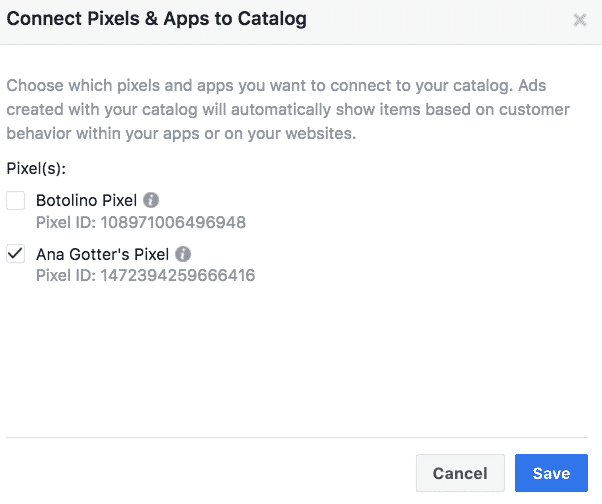The image size is (602, 504).
Task: Select the Ana Gotter's Pixel name label
Action: pos(103,254)
